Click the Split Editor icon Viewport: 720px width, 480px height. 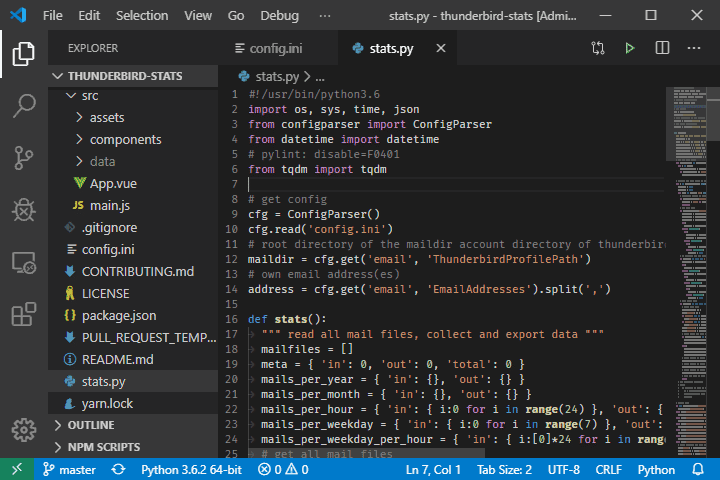click(x=662, y=48)
